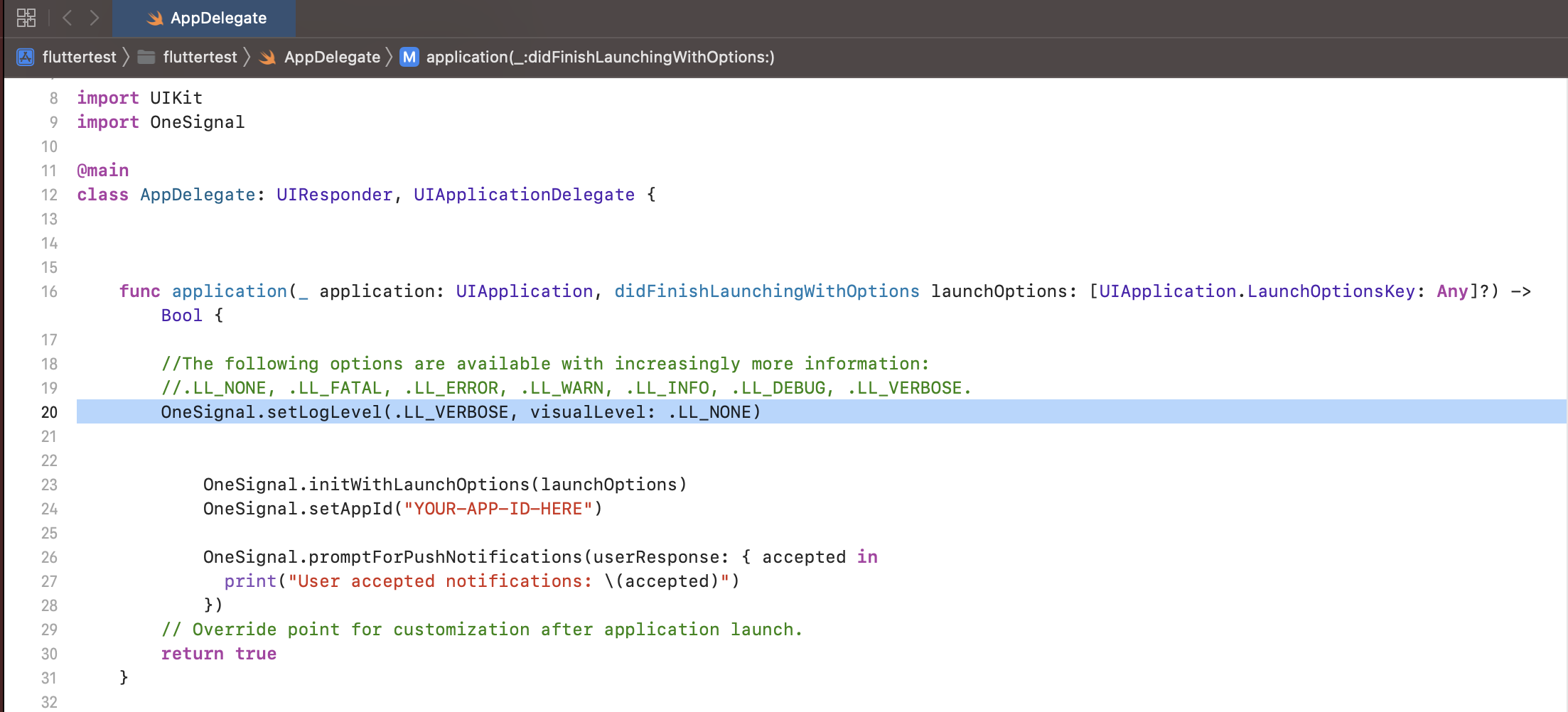
Task: Open the related items grid menu
Action: point(26,18)
